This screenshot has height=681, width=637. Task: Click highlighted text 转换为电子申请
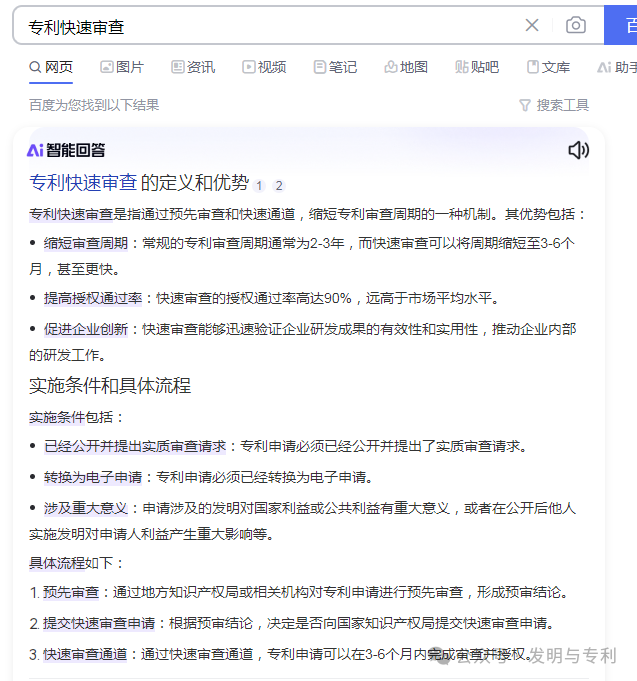coord(93,477)
